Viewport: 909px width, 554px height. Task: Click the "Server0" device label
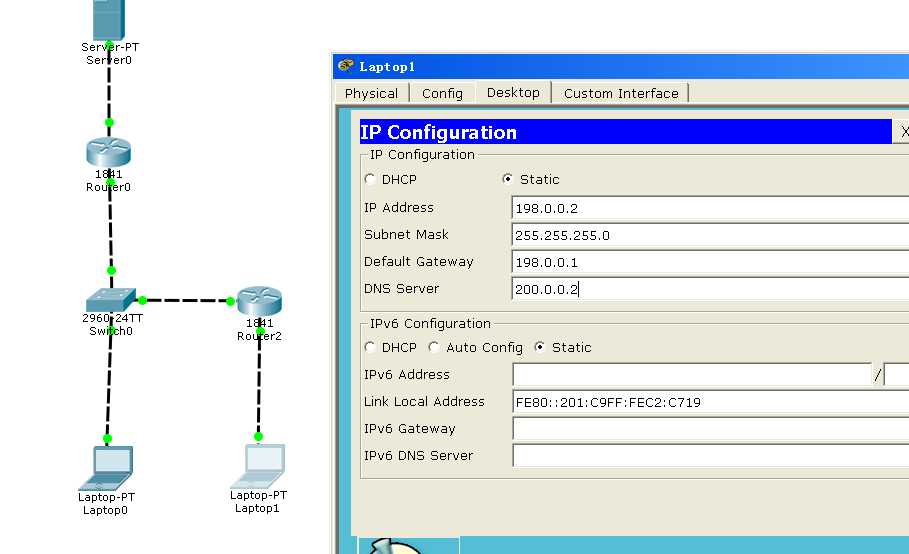point(109,60)
